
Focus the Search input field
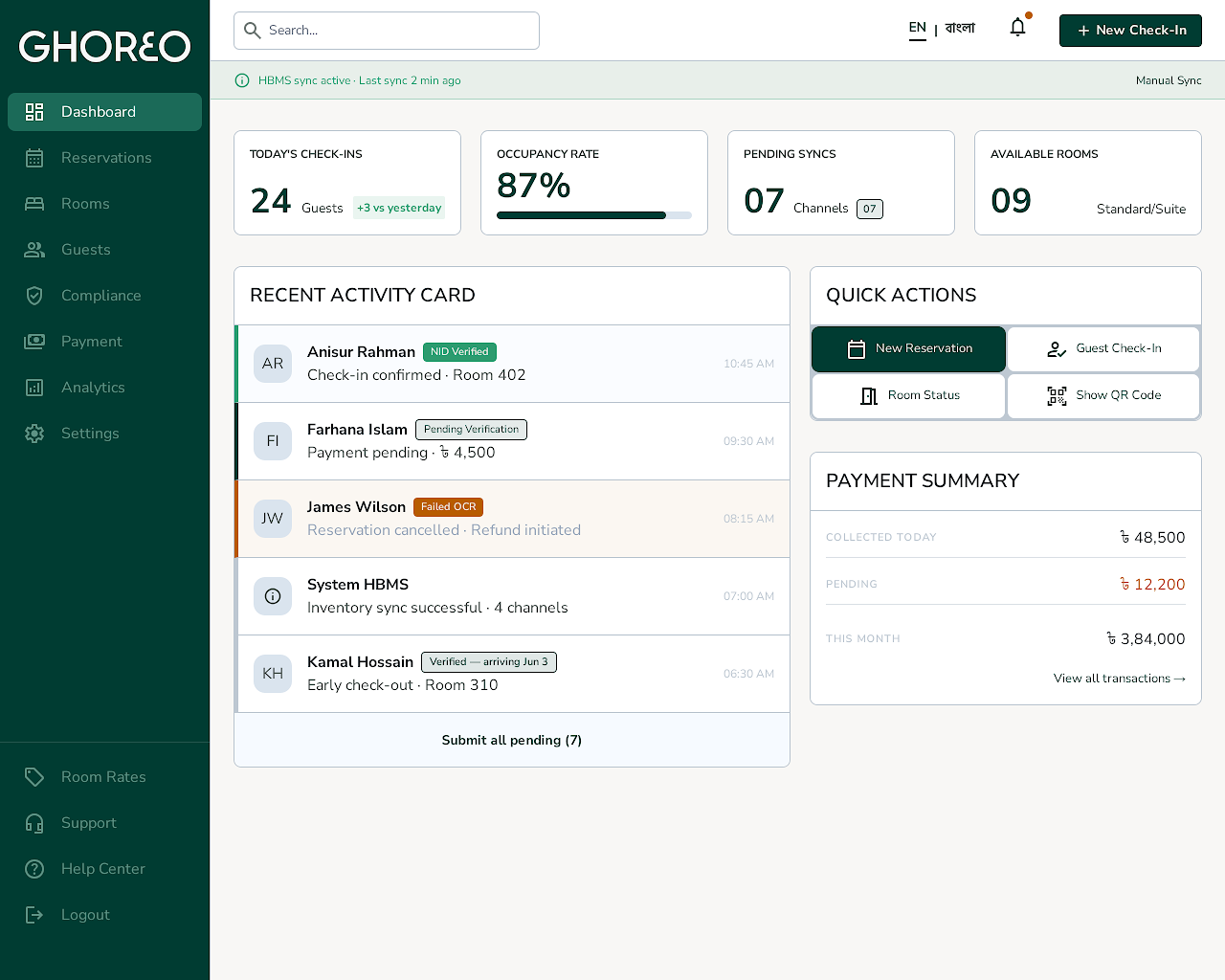click(387, 31)
